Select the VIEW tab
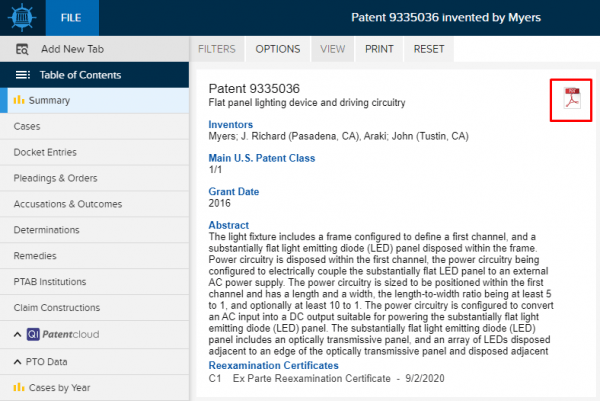 pos(332,48)
